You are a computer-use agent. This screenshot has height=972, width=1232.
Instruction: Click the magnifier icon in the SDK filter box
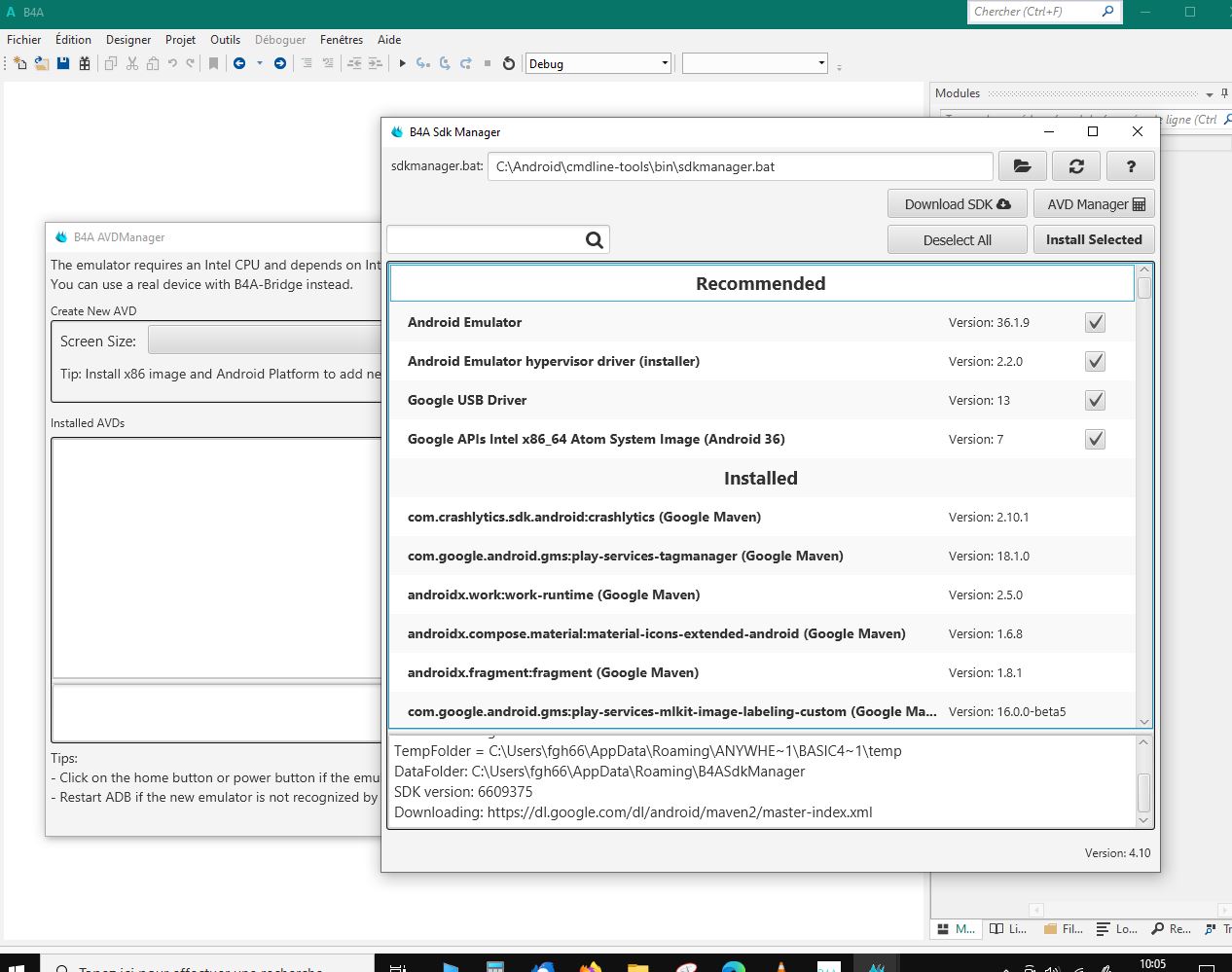tap(595, 239)
